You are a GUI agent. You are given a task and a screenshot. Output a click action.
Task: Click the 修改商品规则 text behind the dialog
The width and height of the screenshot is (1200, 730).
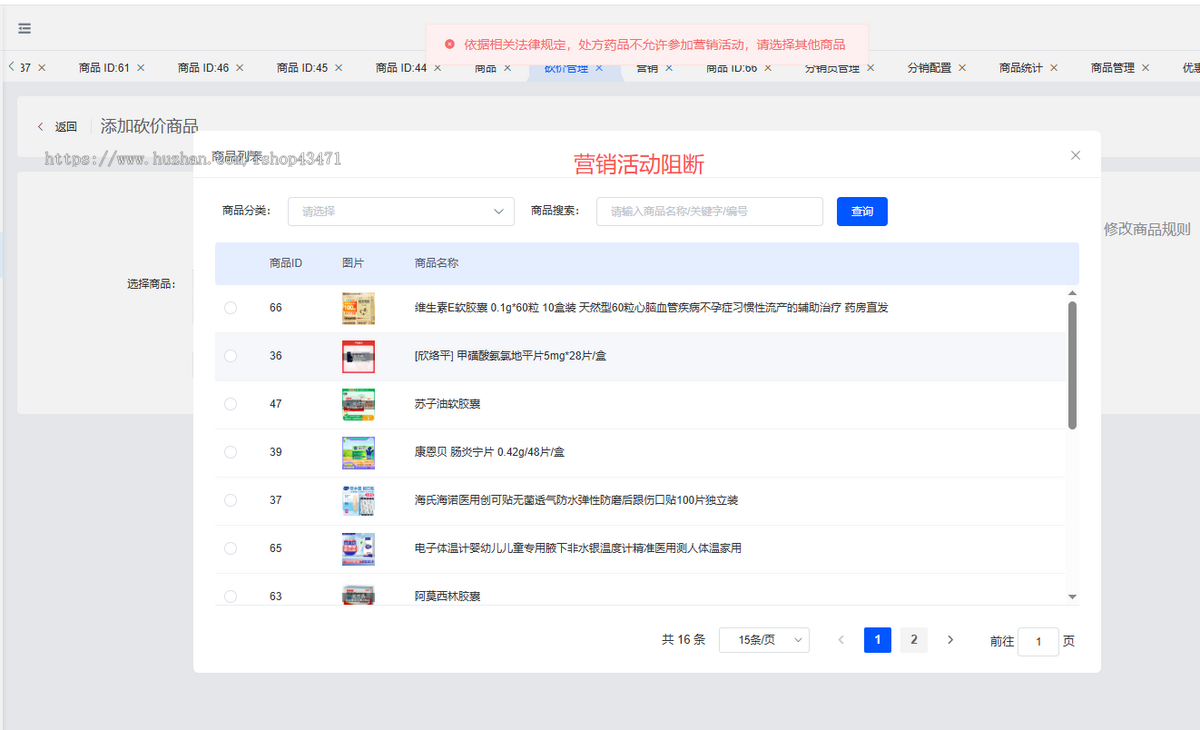coord(1147,229)
